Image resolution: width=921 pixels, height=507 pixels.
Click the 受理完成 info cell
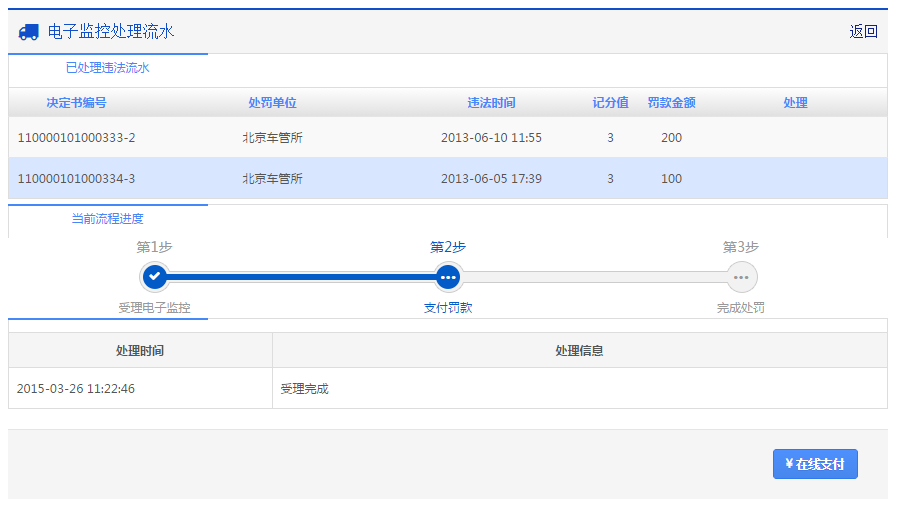click(304, 389)
